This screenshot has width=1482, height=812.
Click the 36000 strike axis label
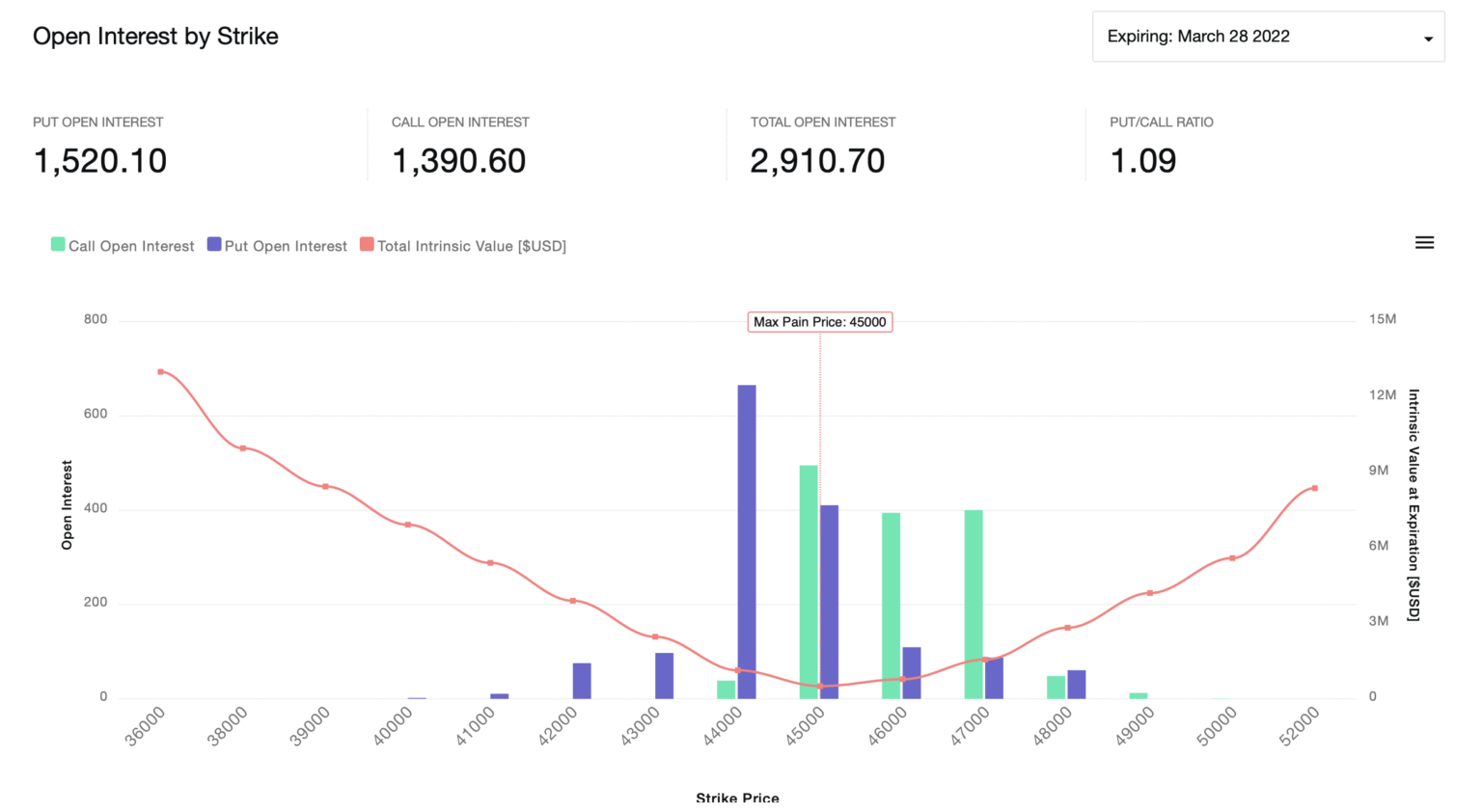[x=146, y=727]
